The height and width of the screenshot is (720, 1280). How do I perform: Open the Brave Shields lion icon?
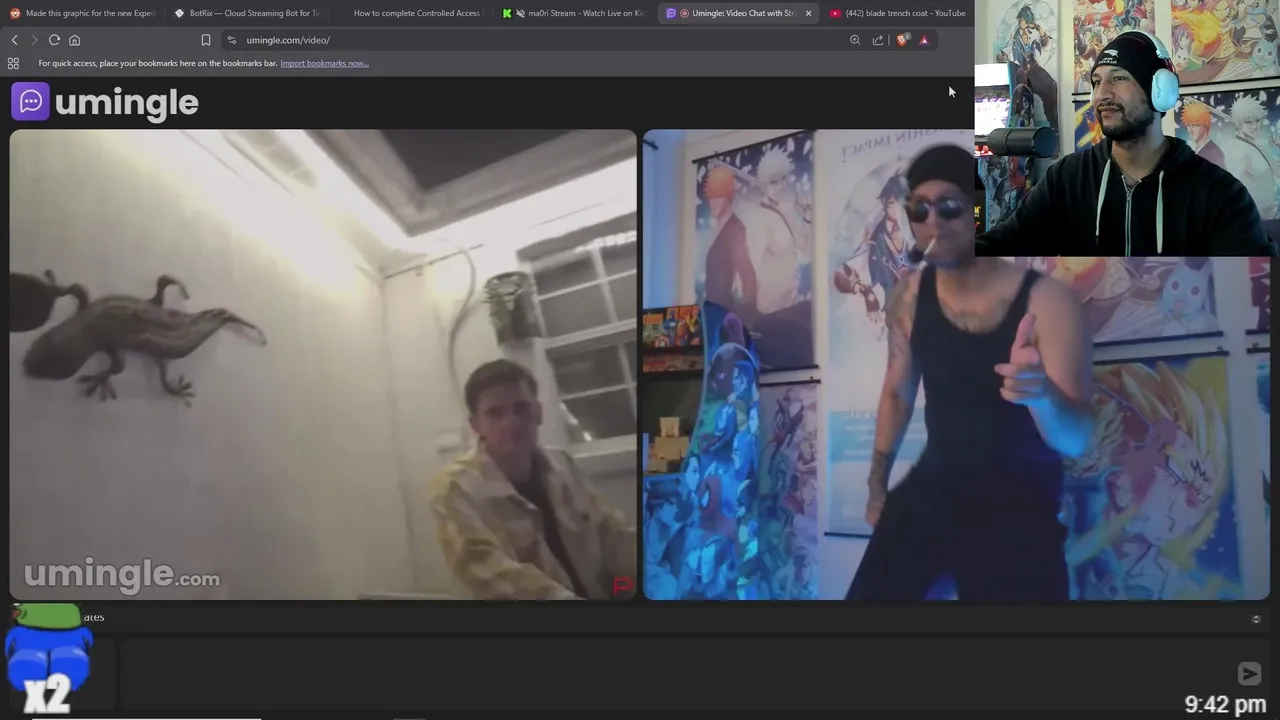[x=902, y=40]
